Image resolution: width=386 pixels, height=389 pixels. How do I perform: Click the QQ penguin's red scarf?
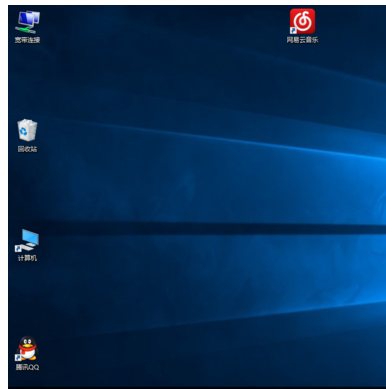tap(27, 348)
